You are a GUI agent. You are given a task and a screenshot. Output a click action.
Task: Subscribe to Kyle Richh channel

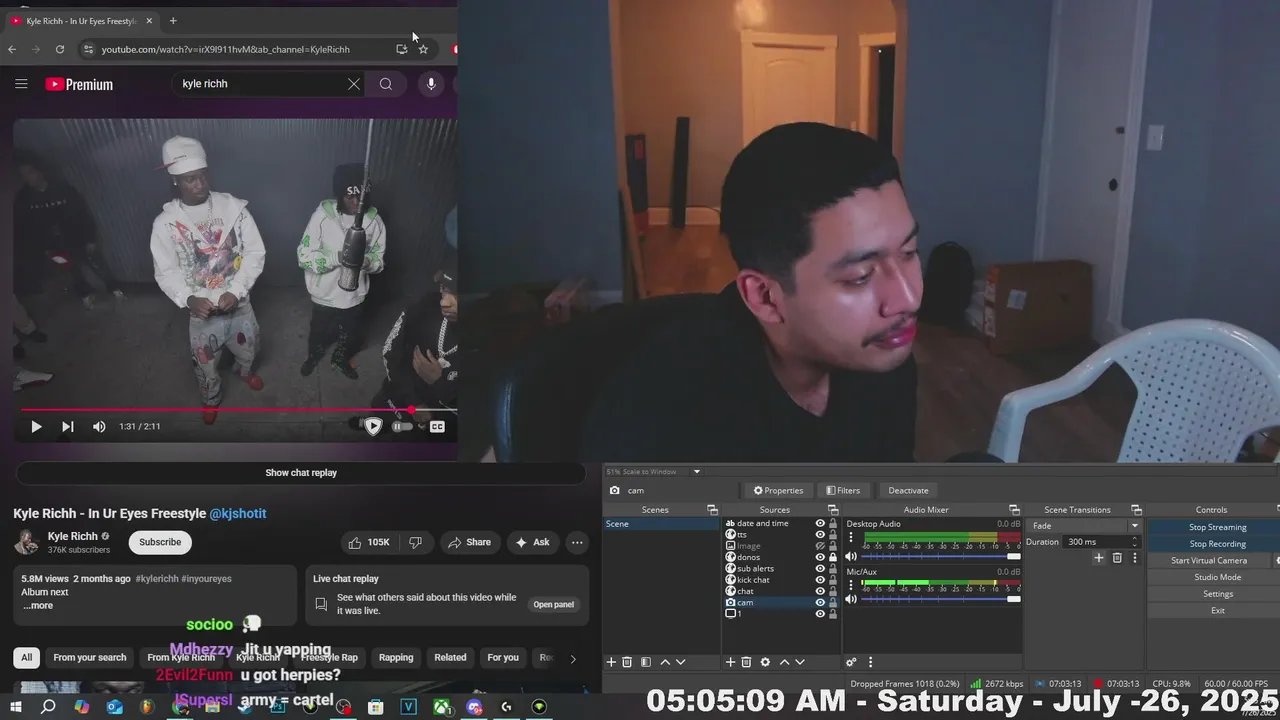point(160,542)
